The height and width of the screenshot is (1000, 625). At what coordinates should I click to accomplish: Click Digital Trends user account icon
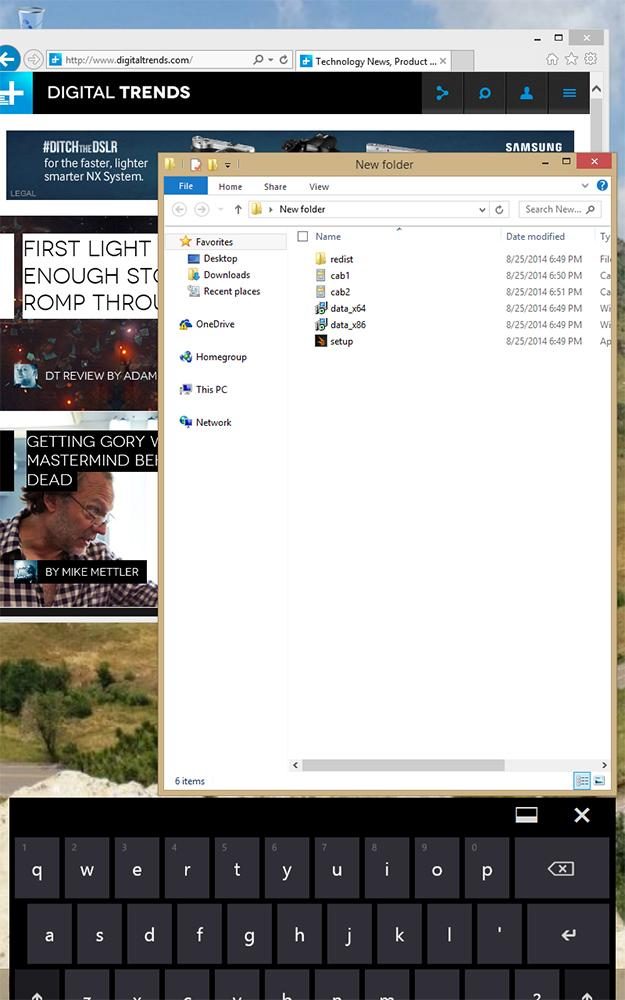click(527, 93)
